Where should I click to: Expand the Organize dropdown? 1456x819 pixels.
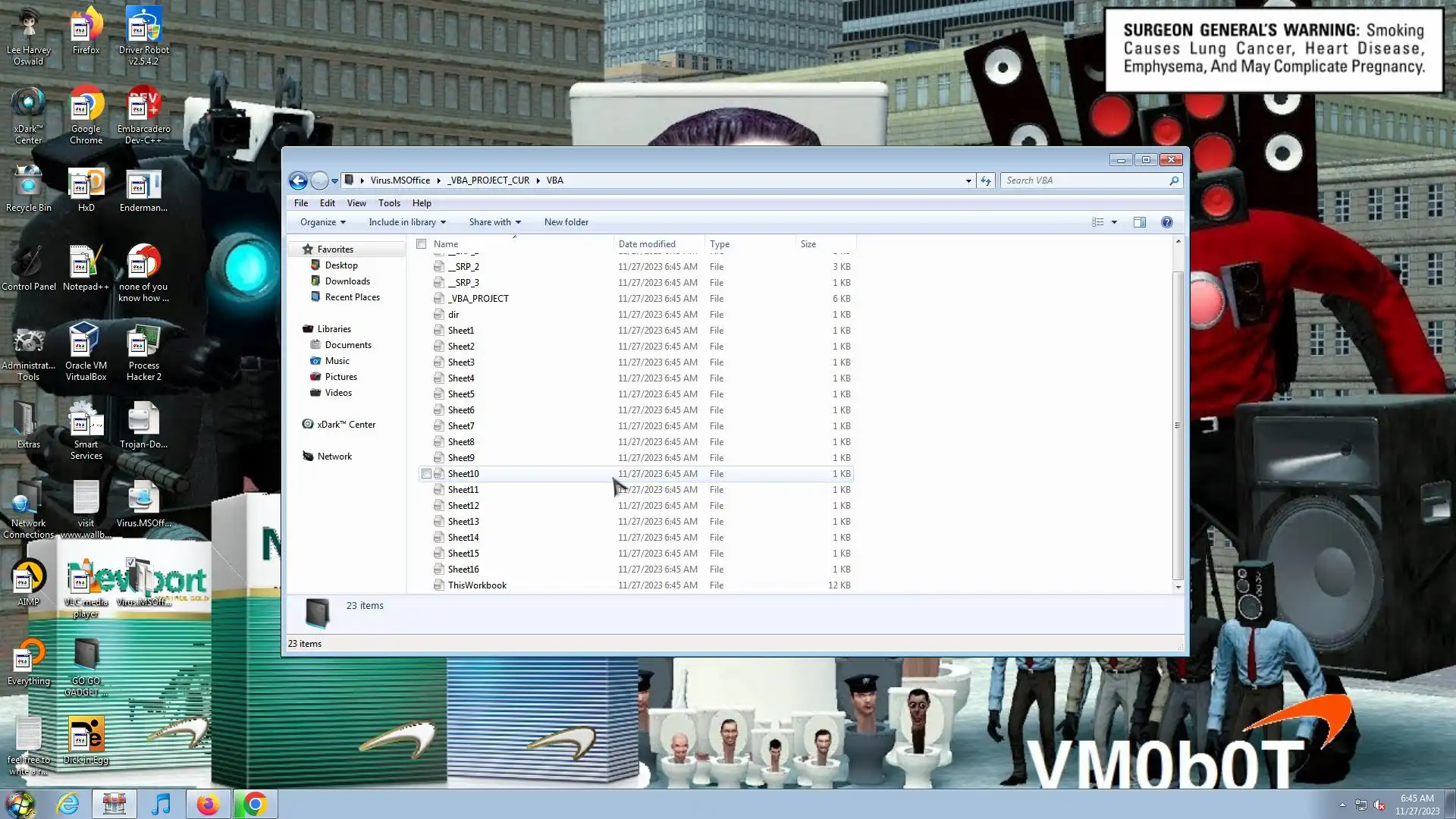(x=322, y=222)
